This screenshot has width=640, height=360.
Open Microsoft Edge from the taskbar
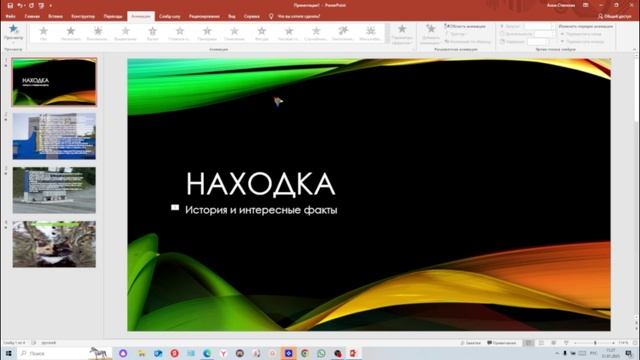[x=207, y=353]
